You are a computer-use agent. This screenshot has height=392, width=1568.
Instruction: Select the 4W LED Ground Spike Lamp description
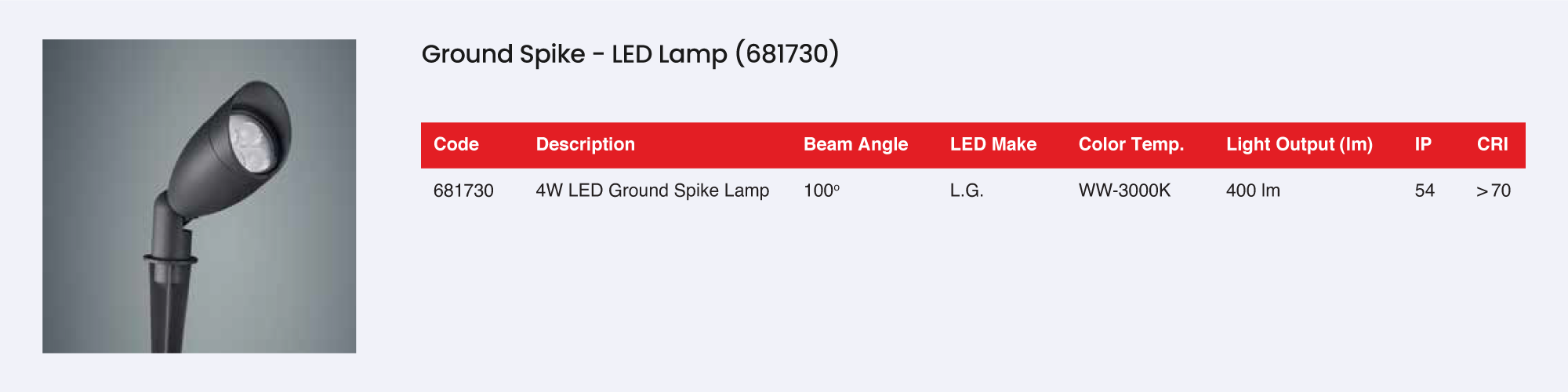click(x=652, y=191)
